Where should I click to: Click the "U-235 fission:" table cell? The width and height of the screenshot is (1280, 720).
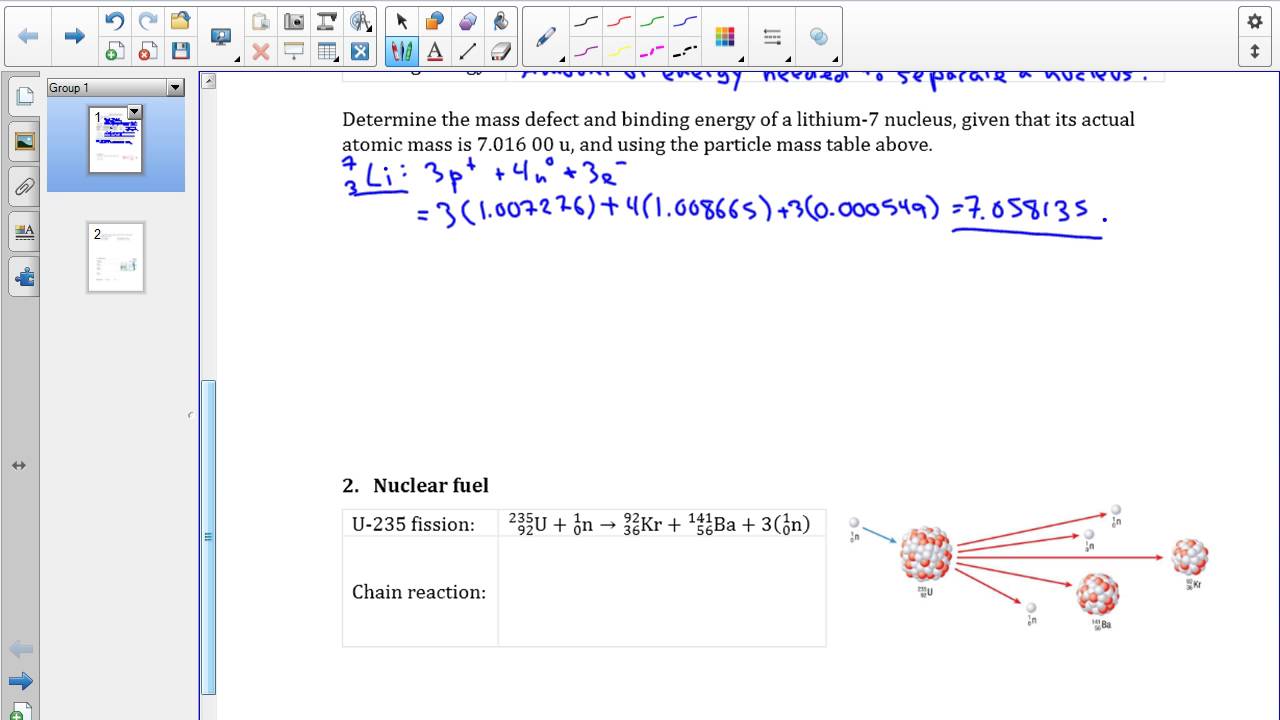point(420,523)
